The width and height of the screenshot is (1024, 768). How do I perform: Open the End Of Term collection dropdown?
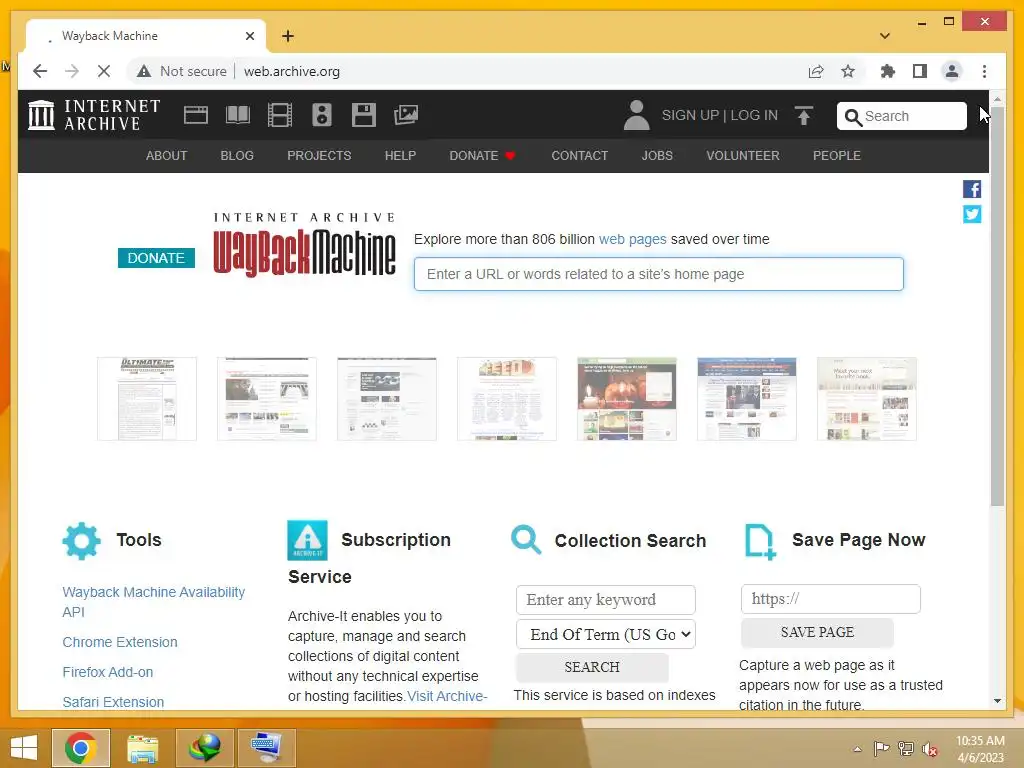click(606, 634)
